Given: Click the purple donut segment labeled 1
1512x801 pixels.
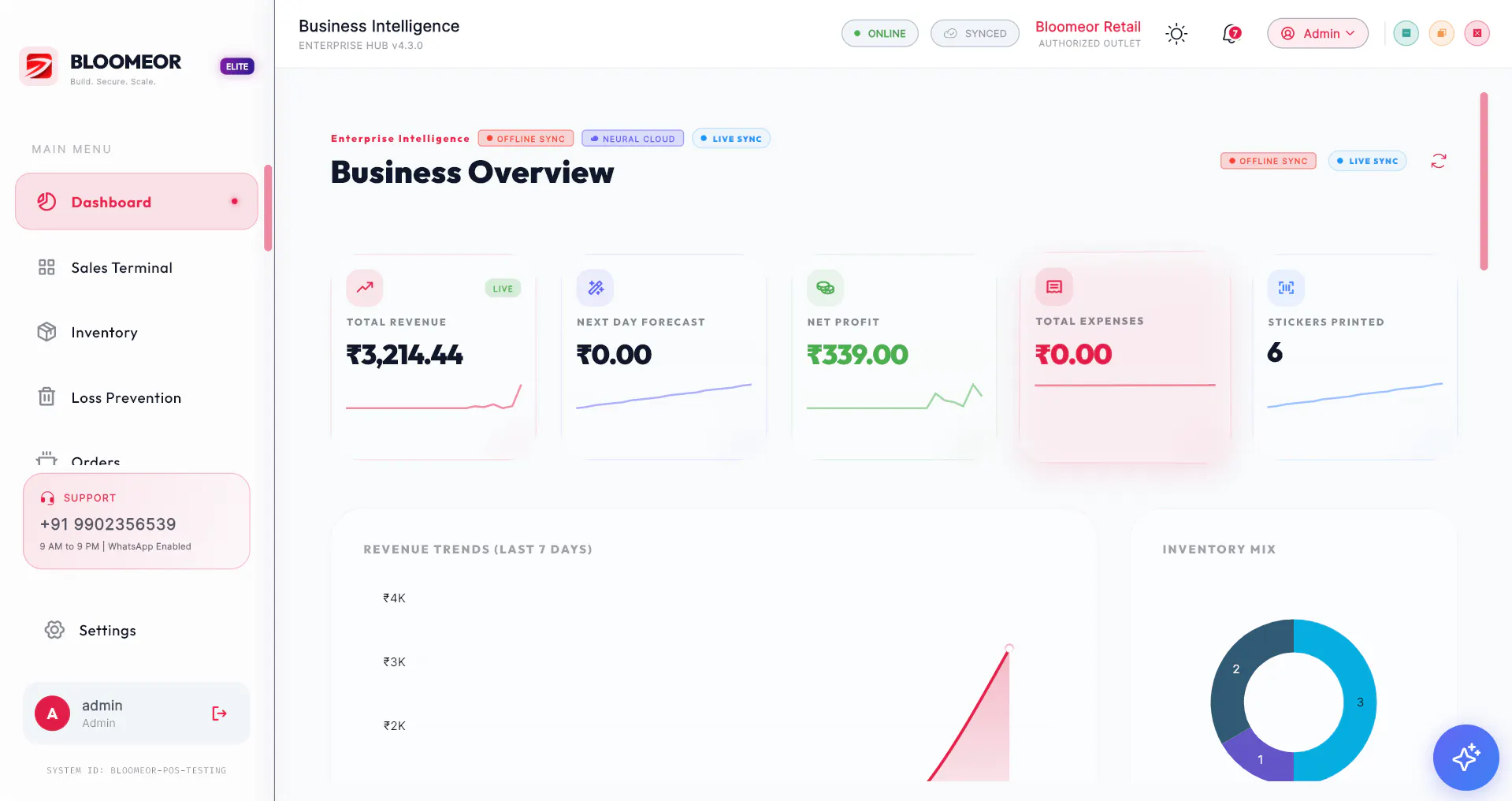Looking at the screenshot, I should (x=1261, y=759).
